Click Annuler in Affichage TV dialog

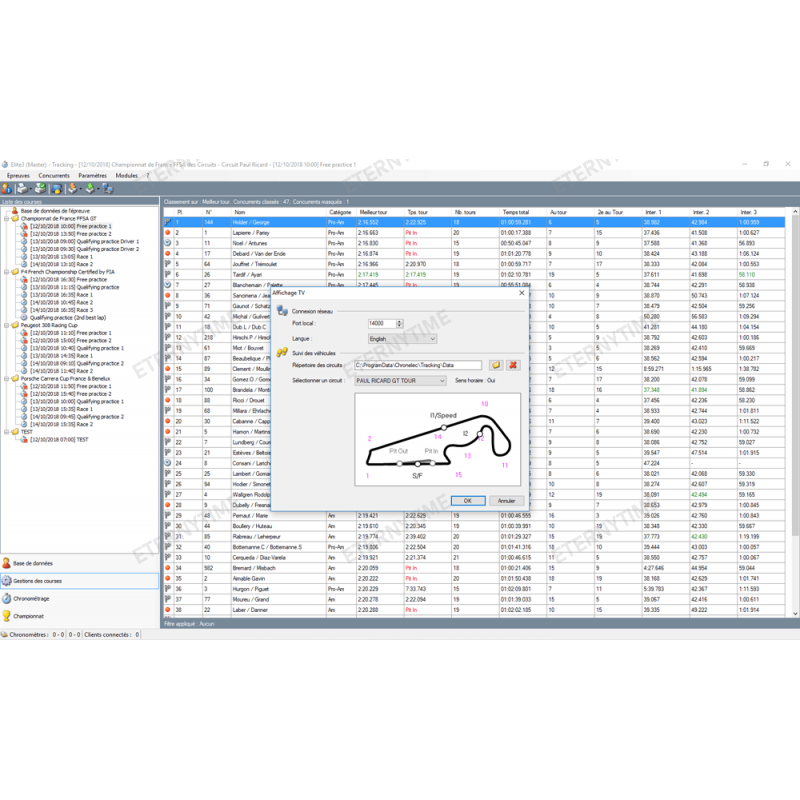506,501
